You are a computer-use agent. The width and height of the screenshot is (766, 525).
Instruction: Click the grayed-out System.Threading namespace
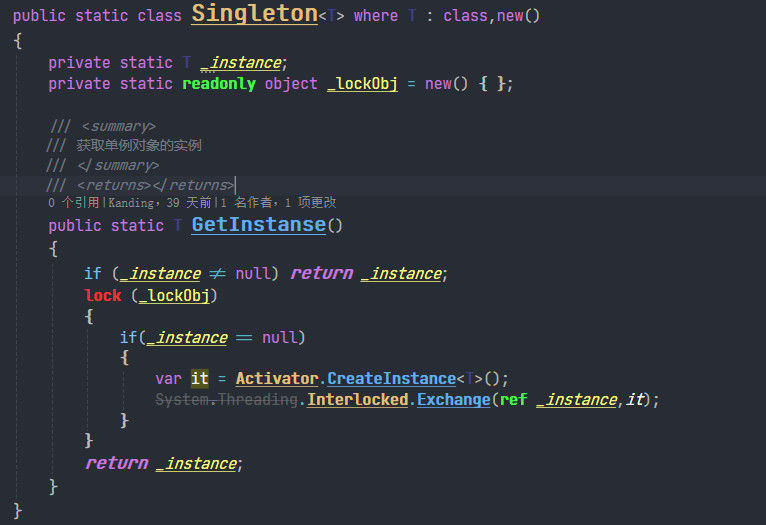228,400
